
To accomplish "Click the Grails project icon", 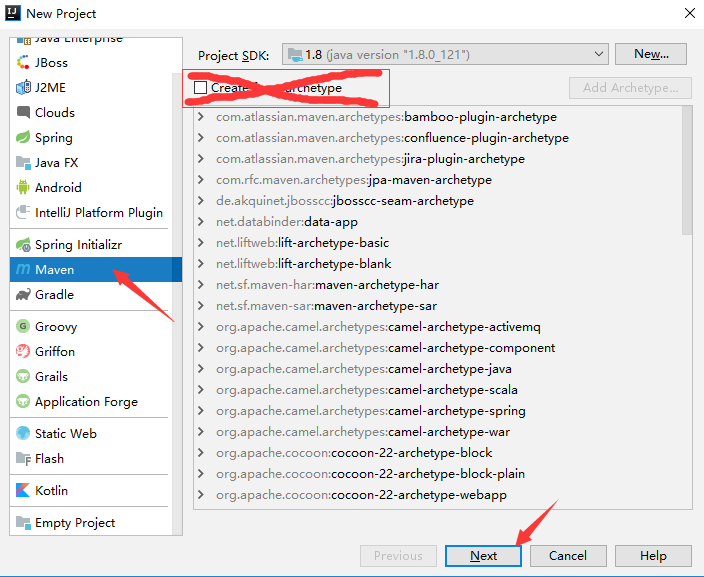I will click(x=23, y=376).
